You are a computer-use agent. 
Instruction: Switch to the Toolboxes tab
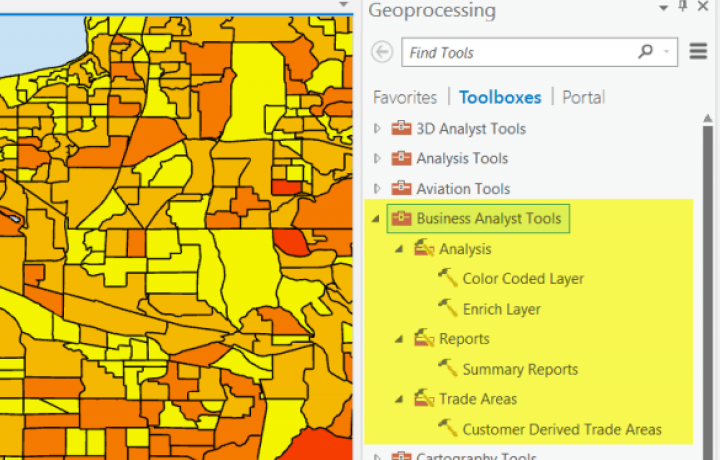tap(500, 97)
